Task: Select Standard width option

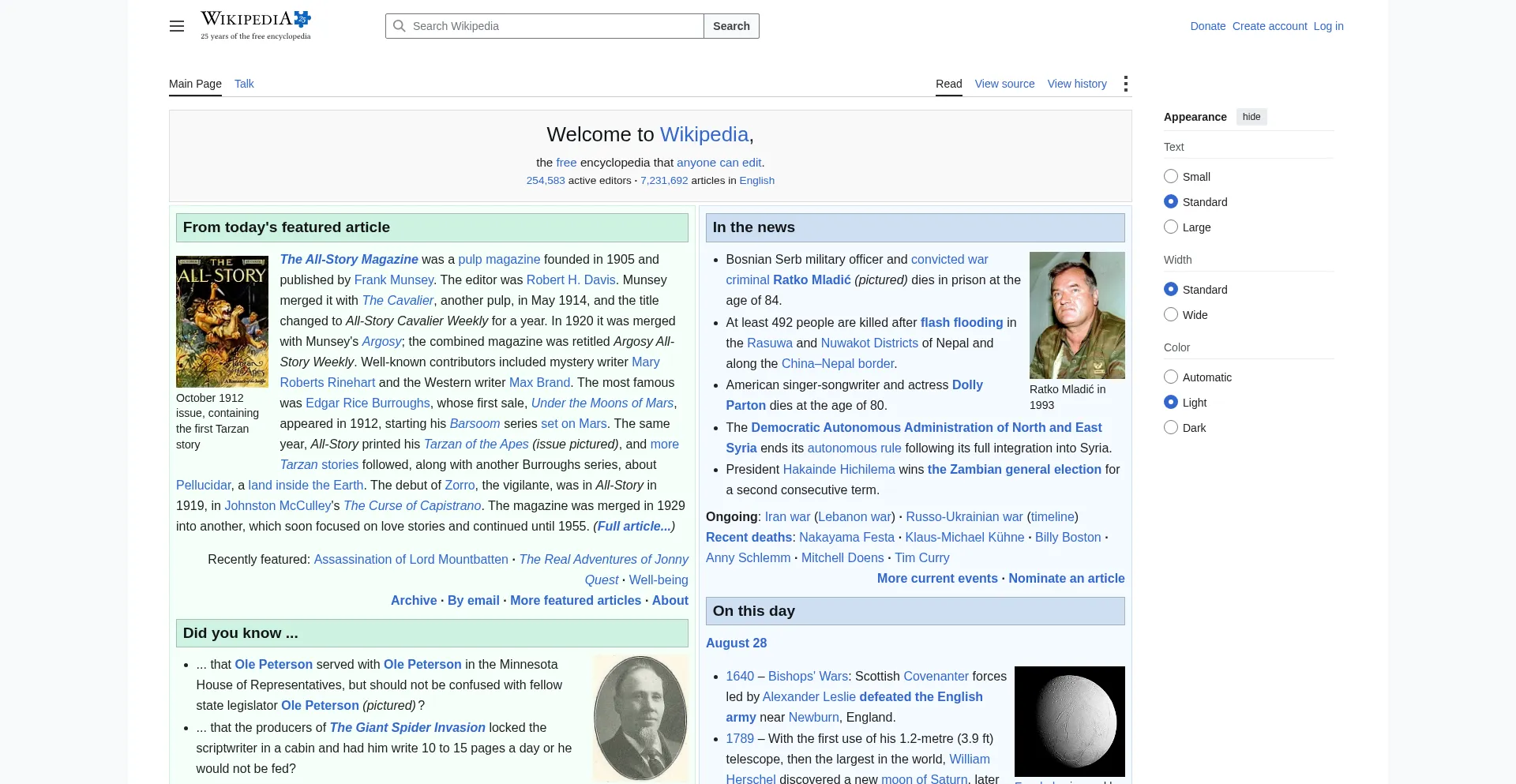Action: click(1171, 290)
